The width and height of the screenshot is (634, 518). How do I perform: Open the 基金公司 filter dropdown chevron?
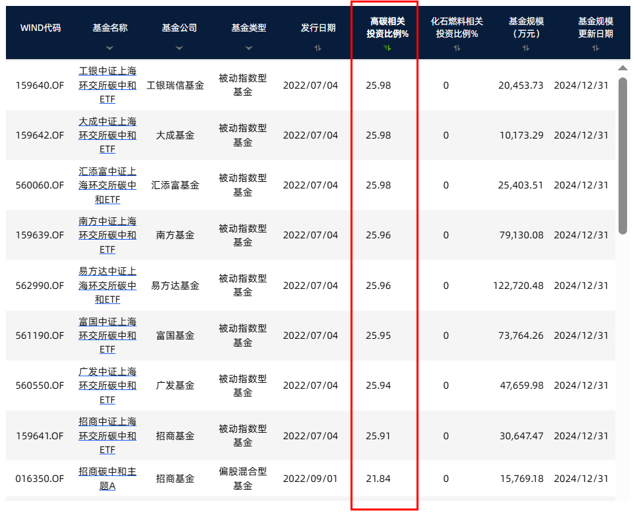click(x=179, y=48)
